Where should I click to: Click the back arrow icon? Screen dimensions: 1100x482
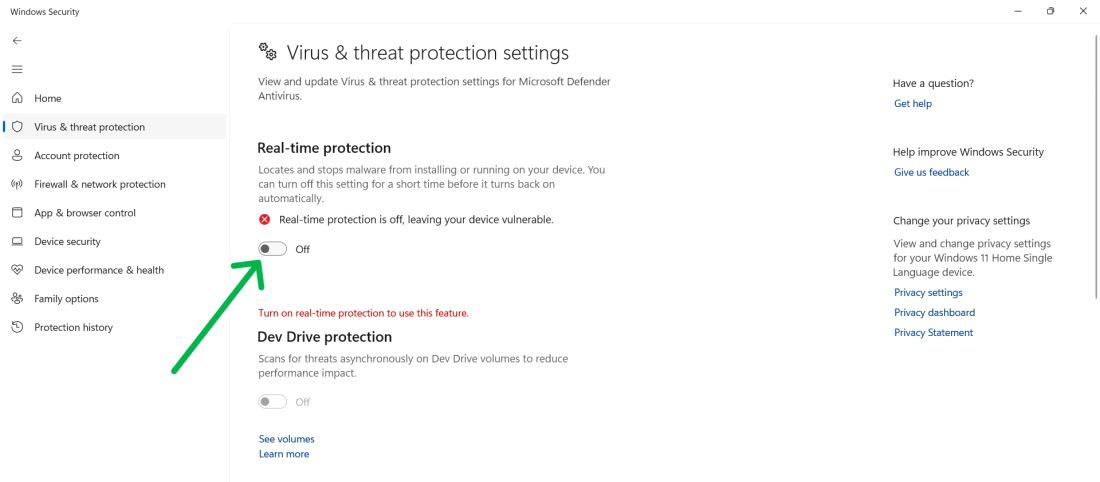[16, 40]
